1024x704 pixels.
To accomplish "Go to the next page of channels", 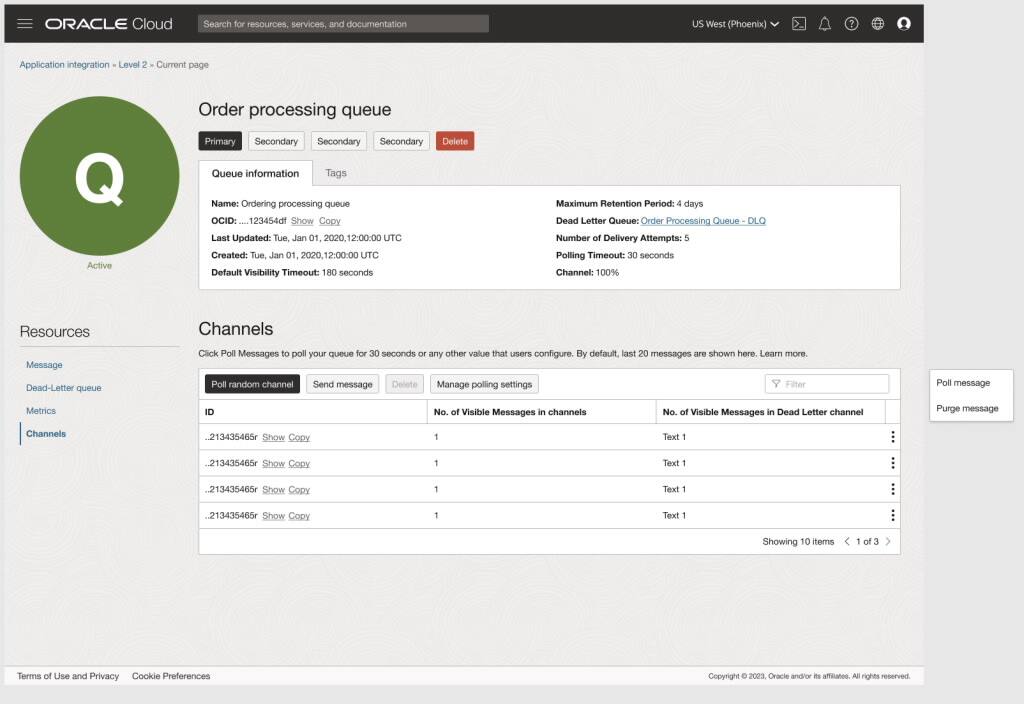I will tap(888, 541).
